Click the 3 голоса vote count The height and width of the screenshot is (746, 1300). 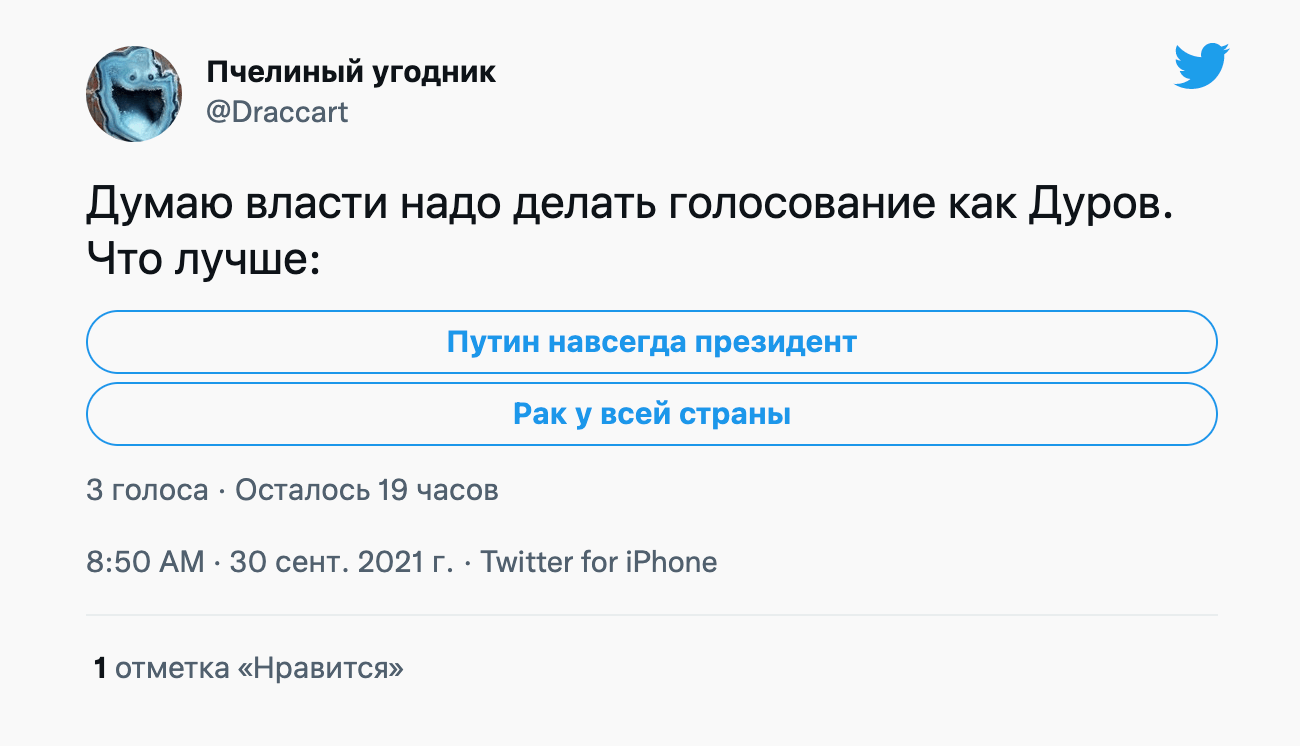pos(147,491)
